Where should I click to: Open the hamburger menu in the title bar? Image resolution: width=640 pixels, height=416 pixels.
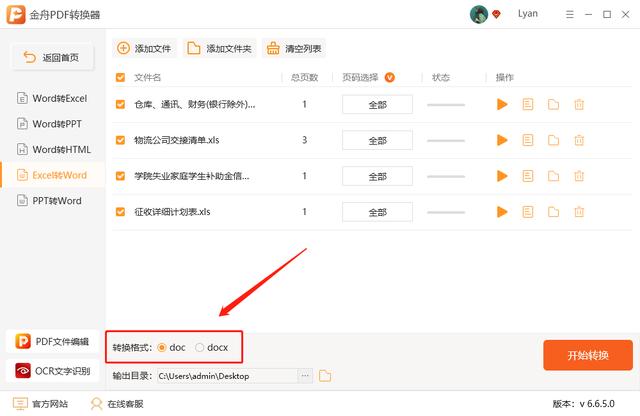569,15
